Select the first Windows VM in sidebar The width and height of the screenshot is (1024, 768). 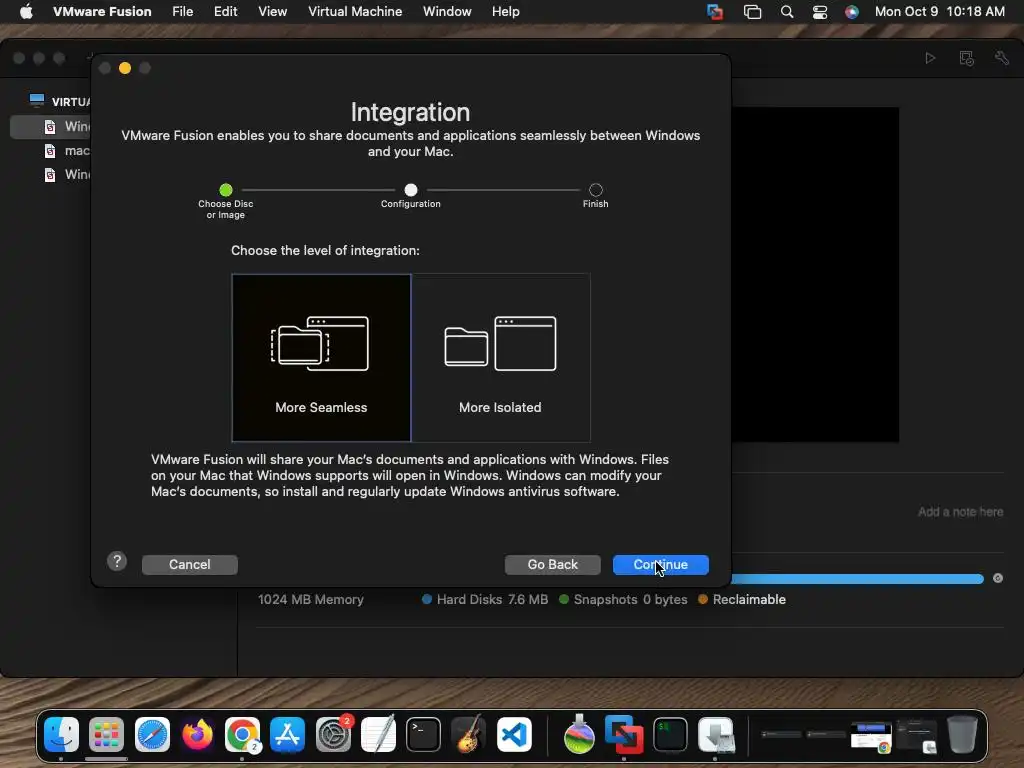50,126
